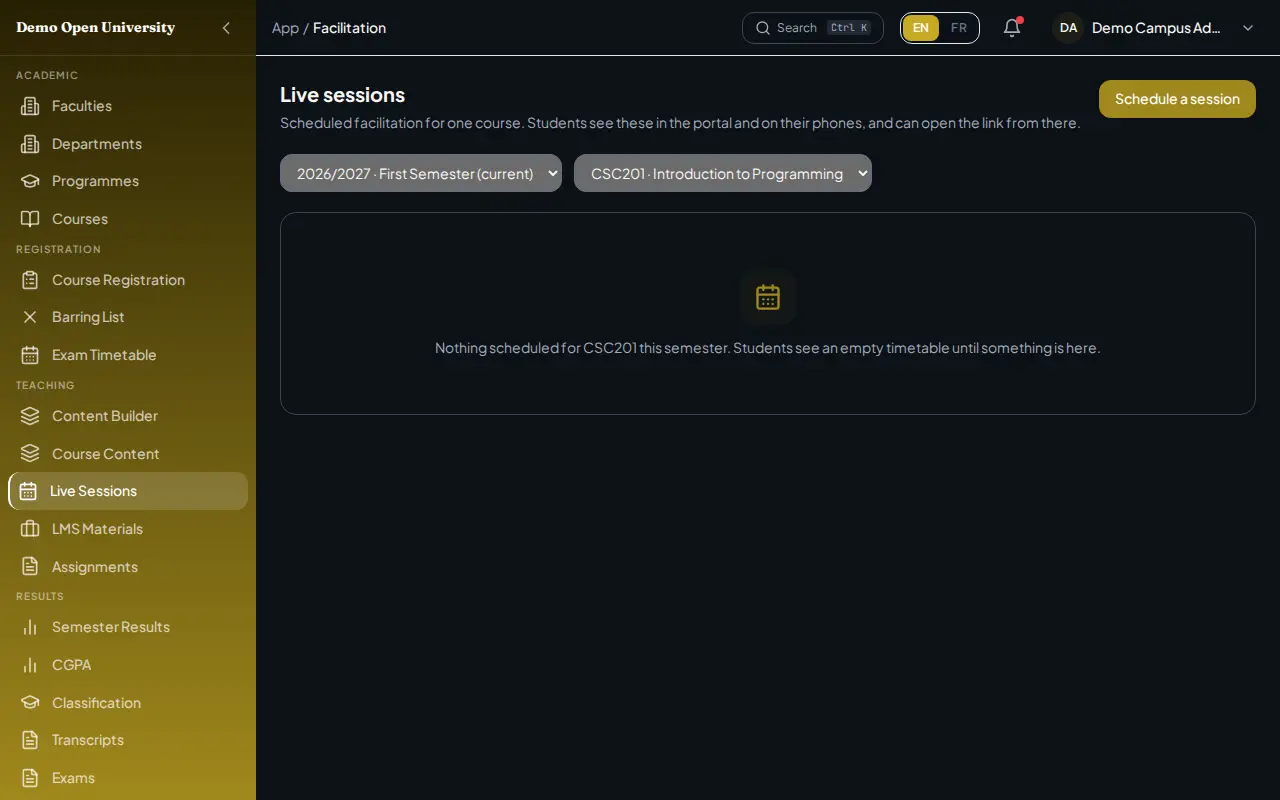
Task: Collapse the sidebar with the chevron arrow
Action: 226,28
